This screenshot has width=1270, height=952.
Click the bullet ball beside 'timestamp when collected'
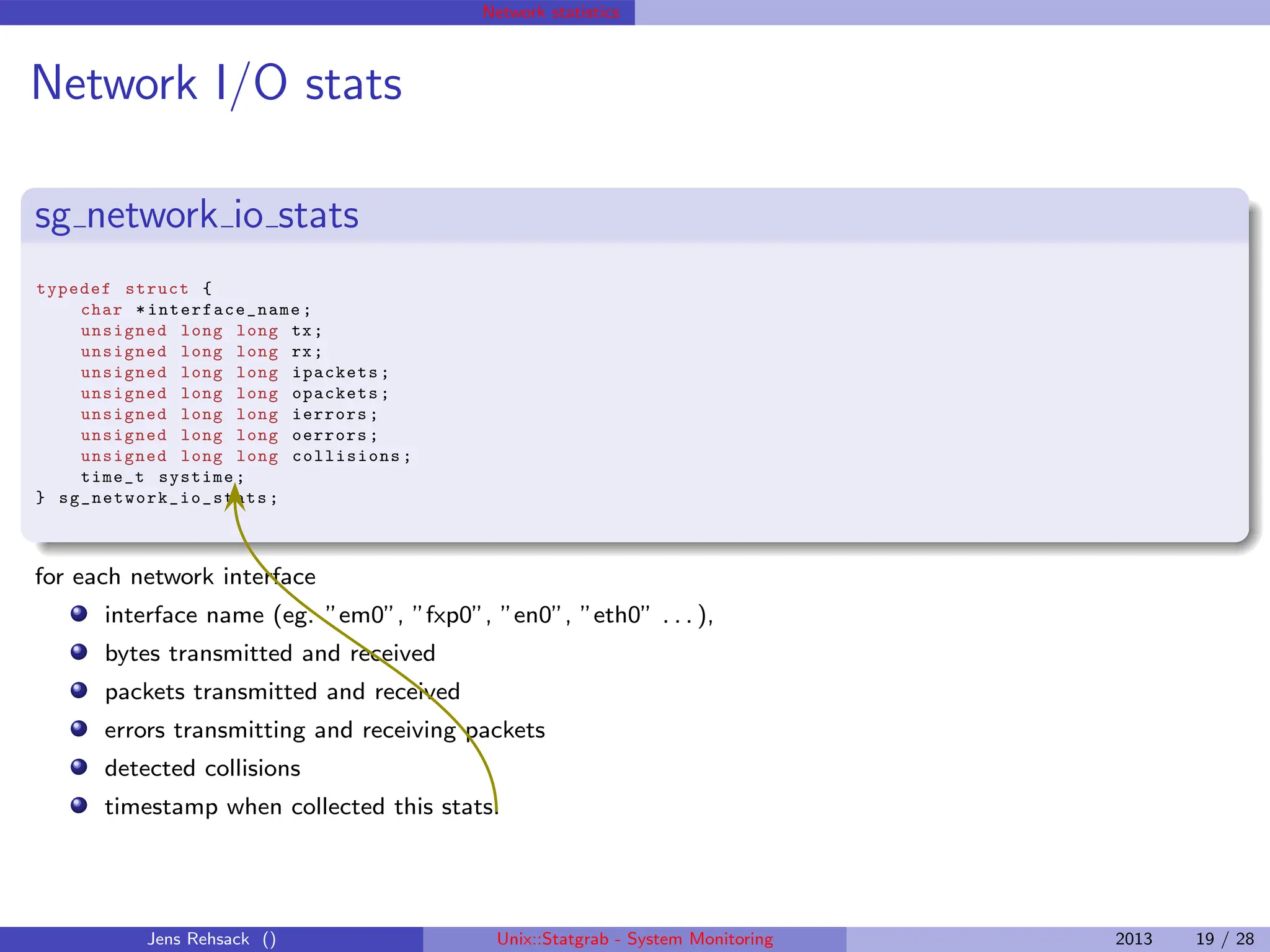[x=79, y=806]
